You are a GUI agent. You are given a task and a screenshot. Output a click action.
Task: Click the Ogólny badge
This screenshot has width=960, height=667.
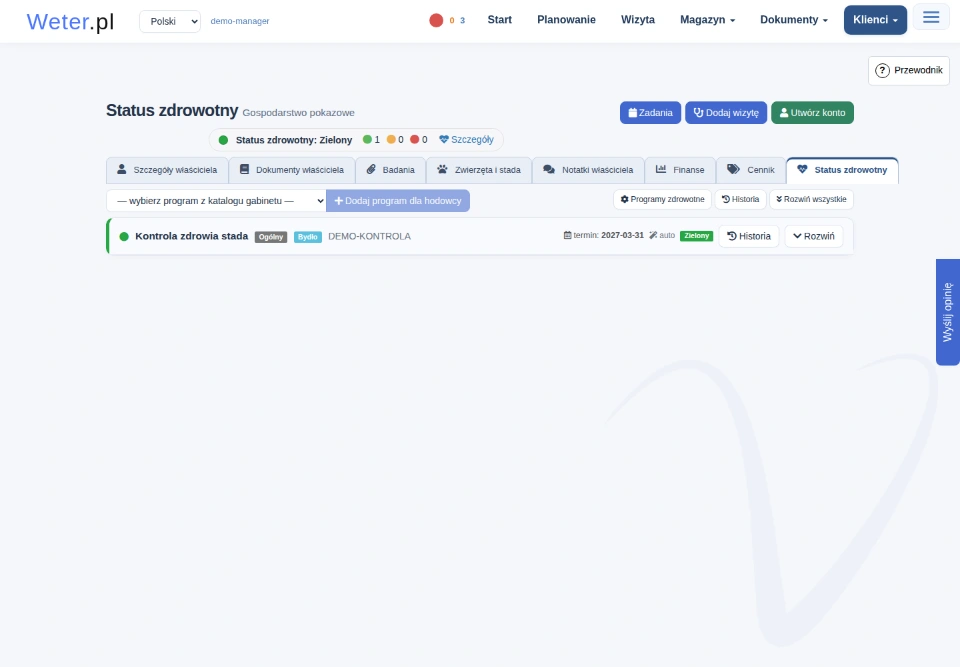coord(271,237)
